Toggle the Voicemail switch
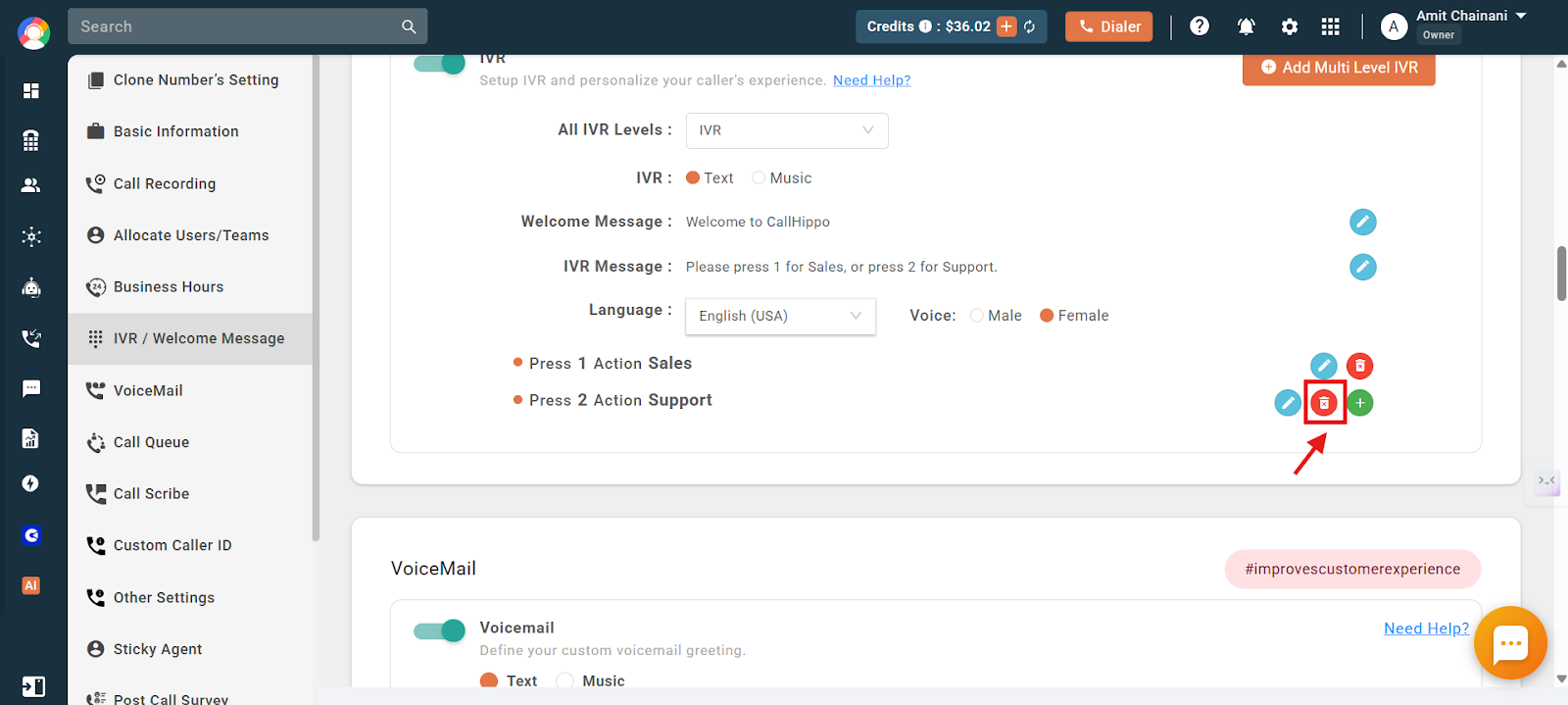This screenshot has width=1568, height=705. 439,630
